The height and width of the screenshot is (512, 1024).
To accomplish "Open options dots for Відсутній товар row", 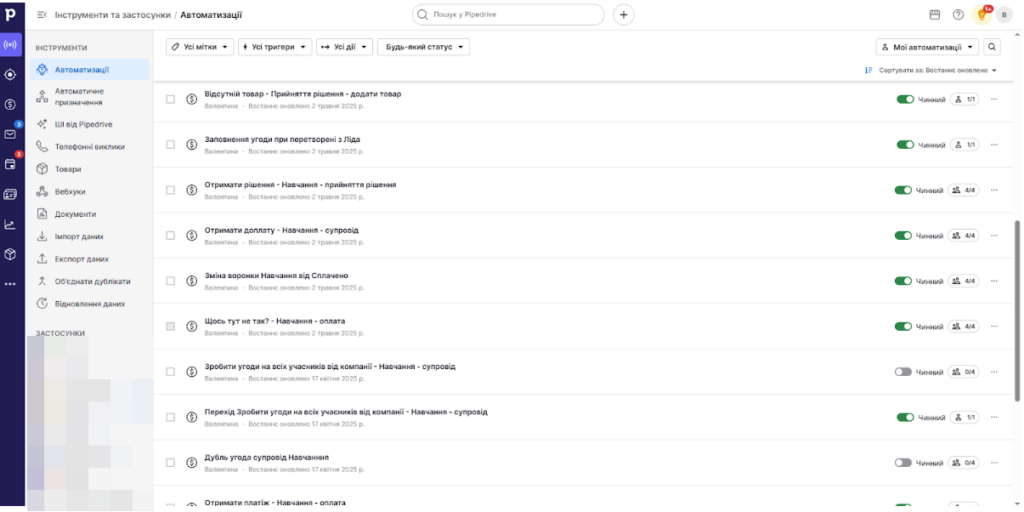I will (994, 99).
